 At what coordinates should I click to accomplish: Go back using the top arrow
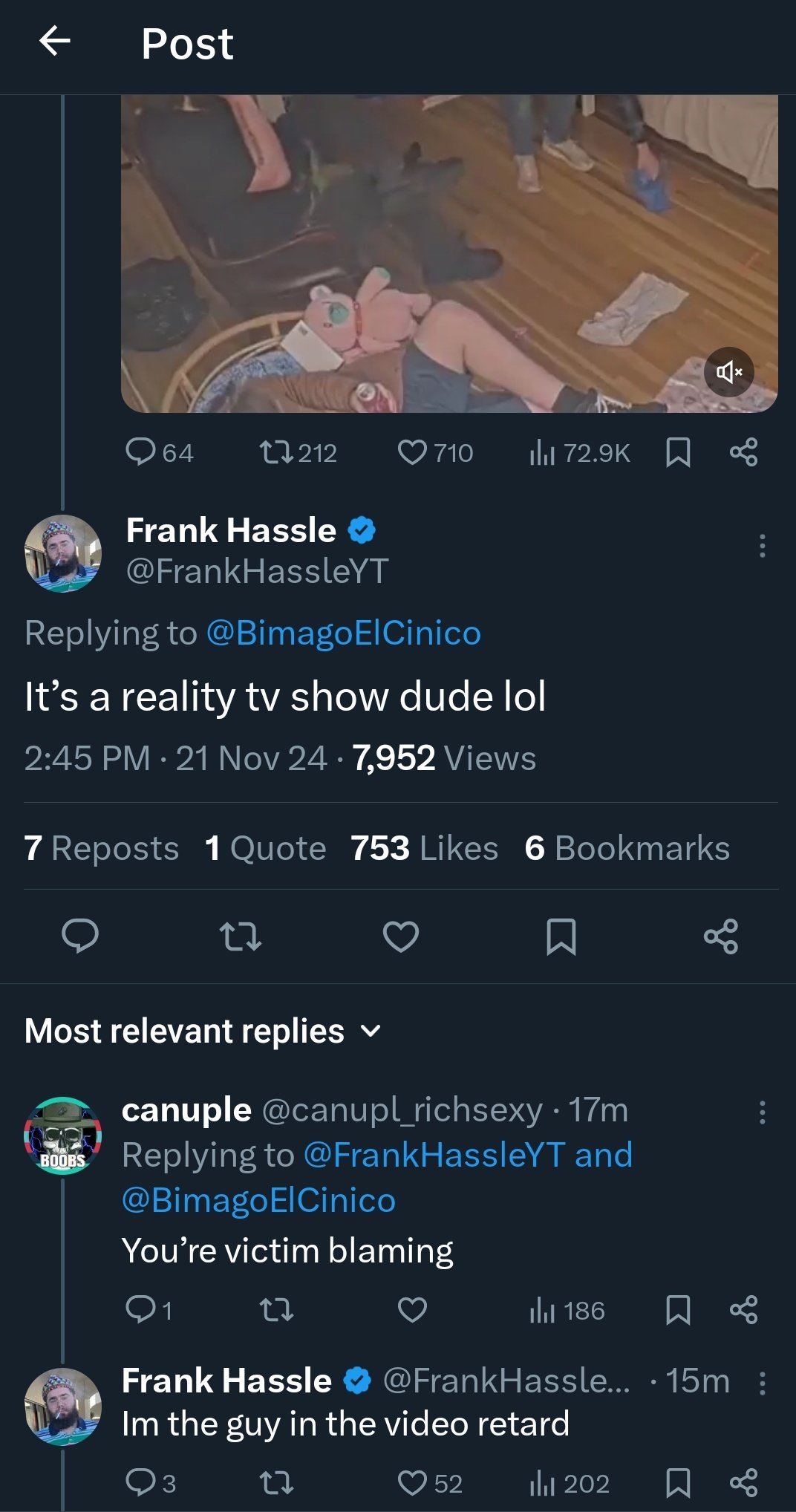[54, 41]
